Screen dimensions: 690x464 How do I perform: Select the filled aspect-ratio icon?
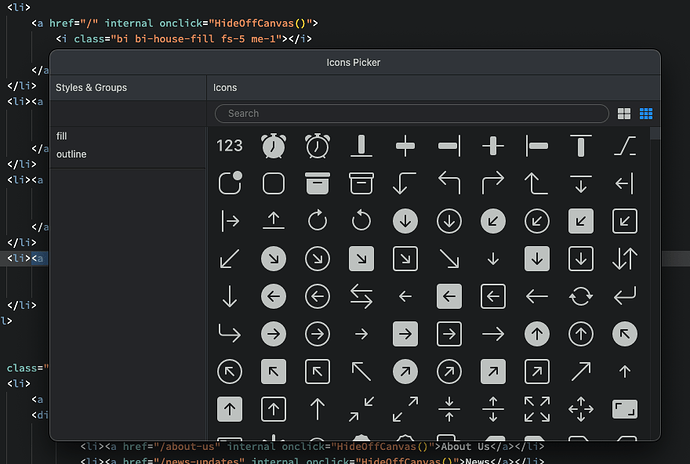click(625, 409)
